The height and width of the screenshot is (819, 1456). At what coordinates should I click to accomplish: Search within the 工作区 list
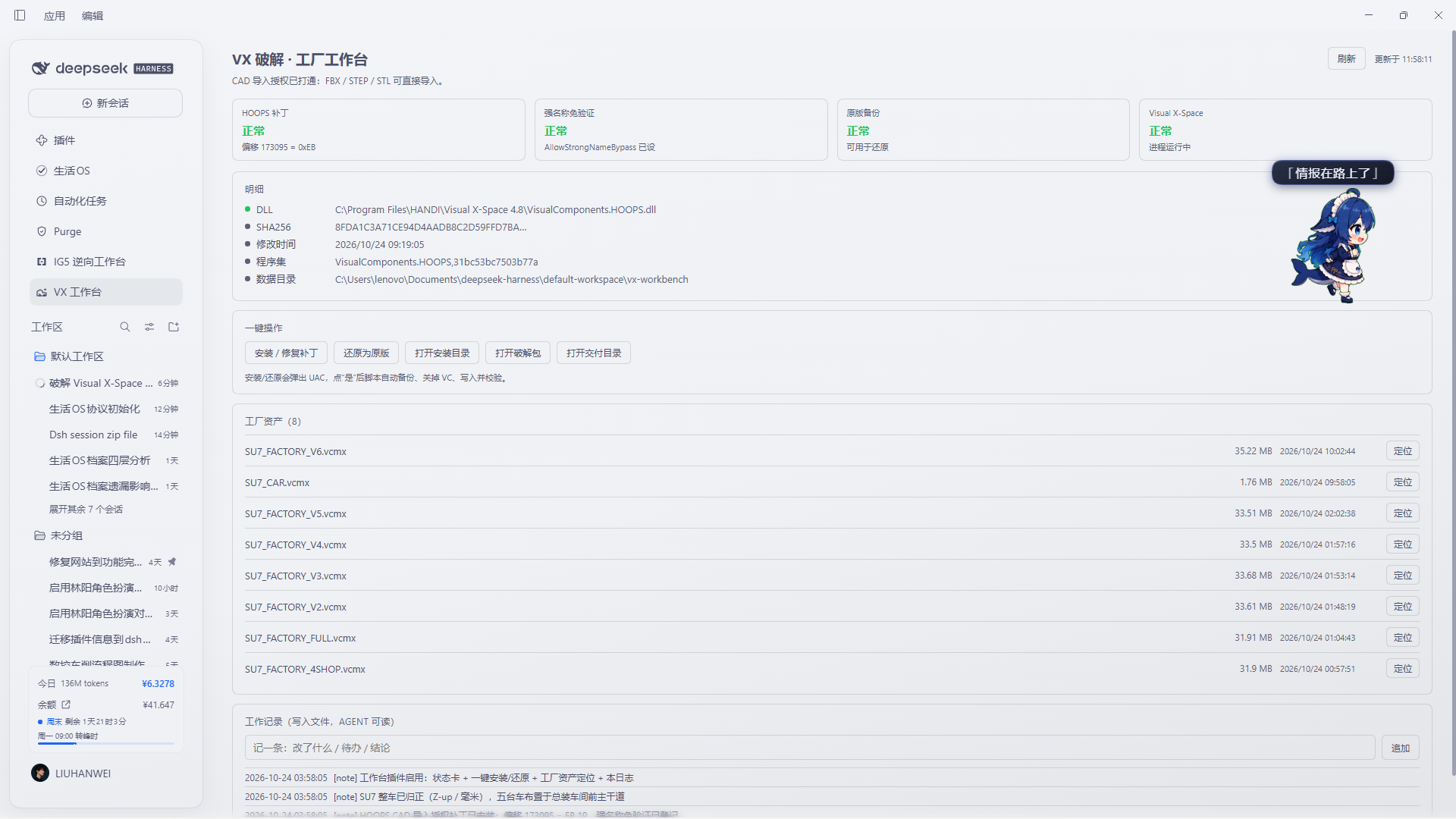[125, 327]
